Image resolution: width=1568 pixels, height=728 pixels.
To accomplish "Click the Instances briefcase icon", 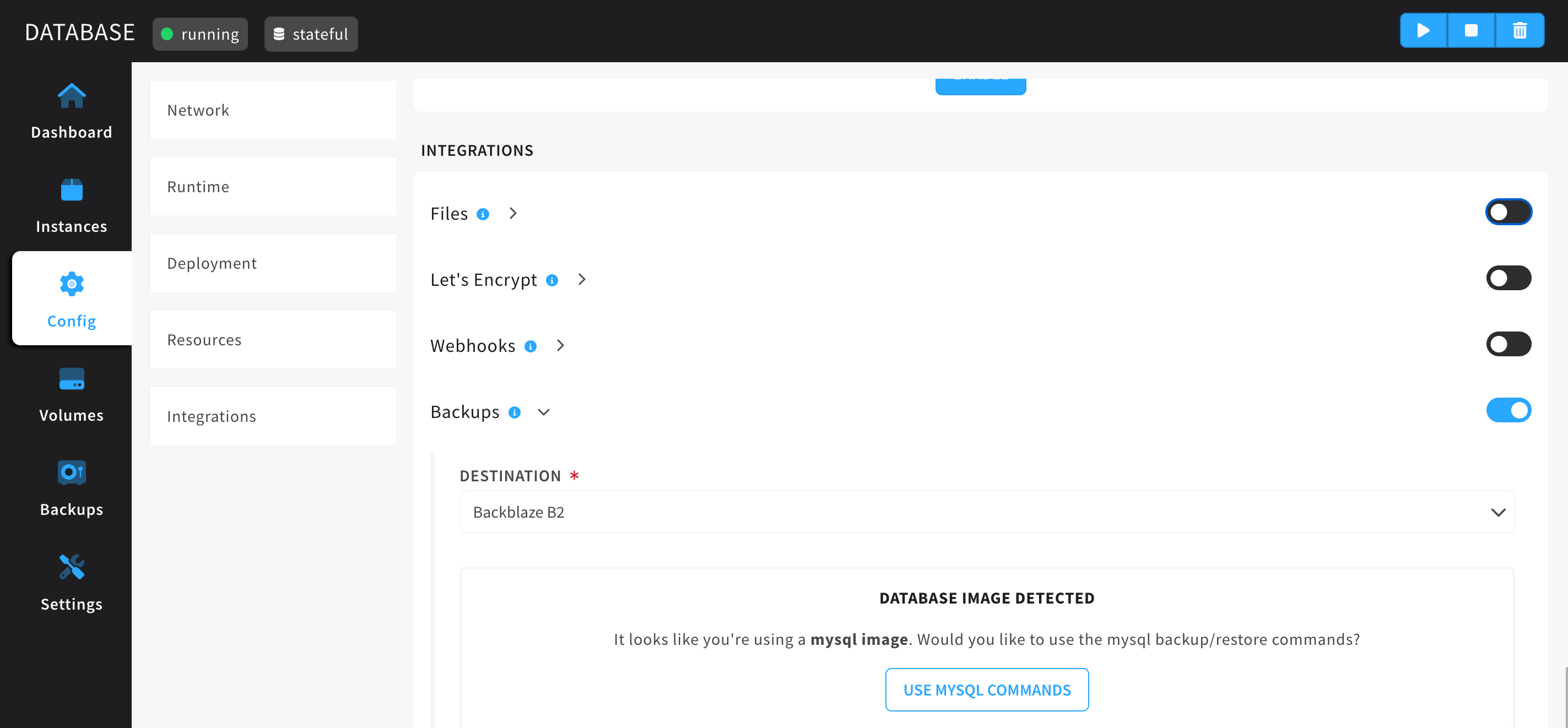I will click(x=71, y=188).
